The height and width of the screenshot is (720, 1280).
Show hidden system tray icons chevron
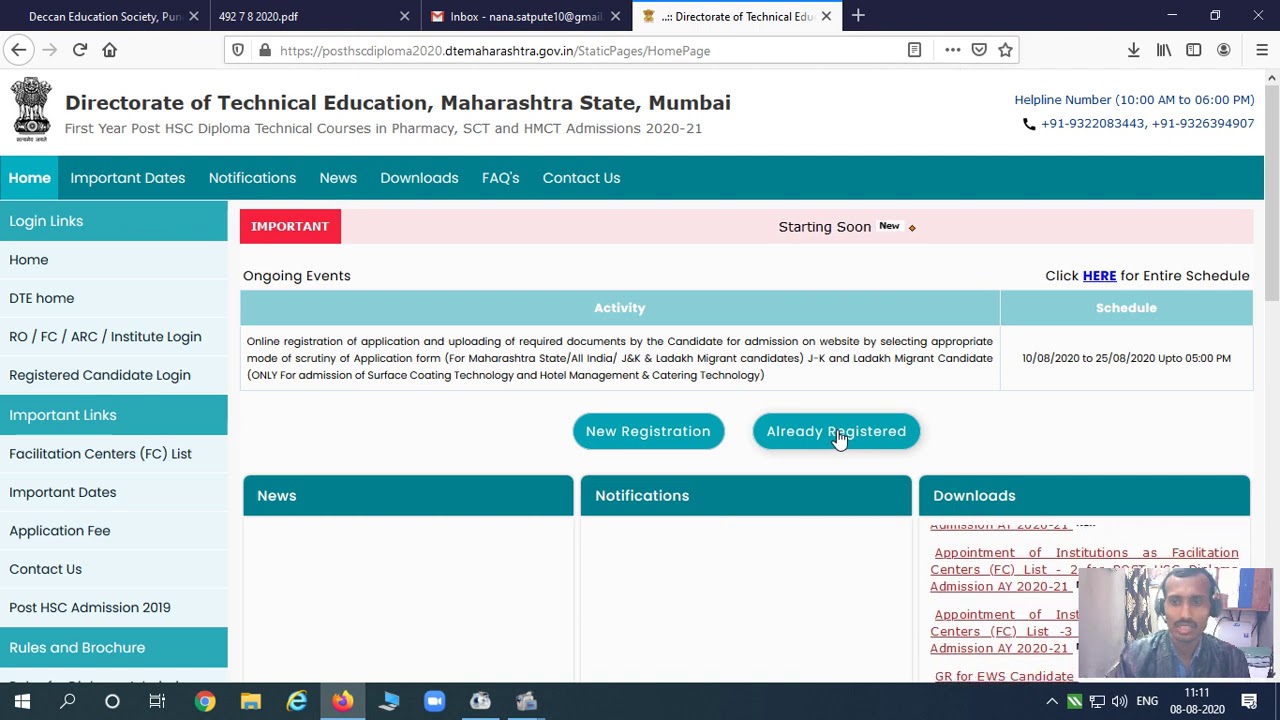click(1052, 701)
